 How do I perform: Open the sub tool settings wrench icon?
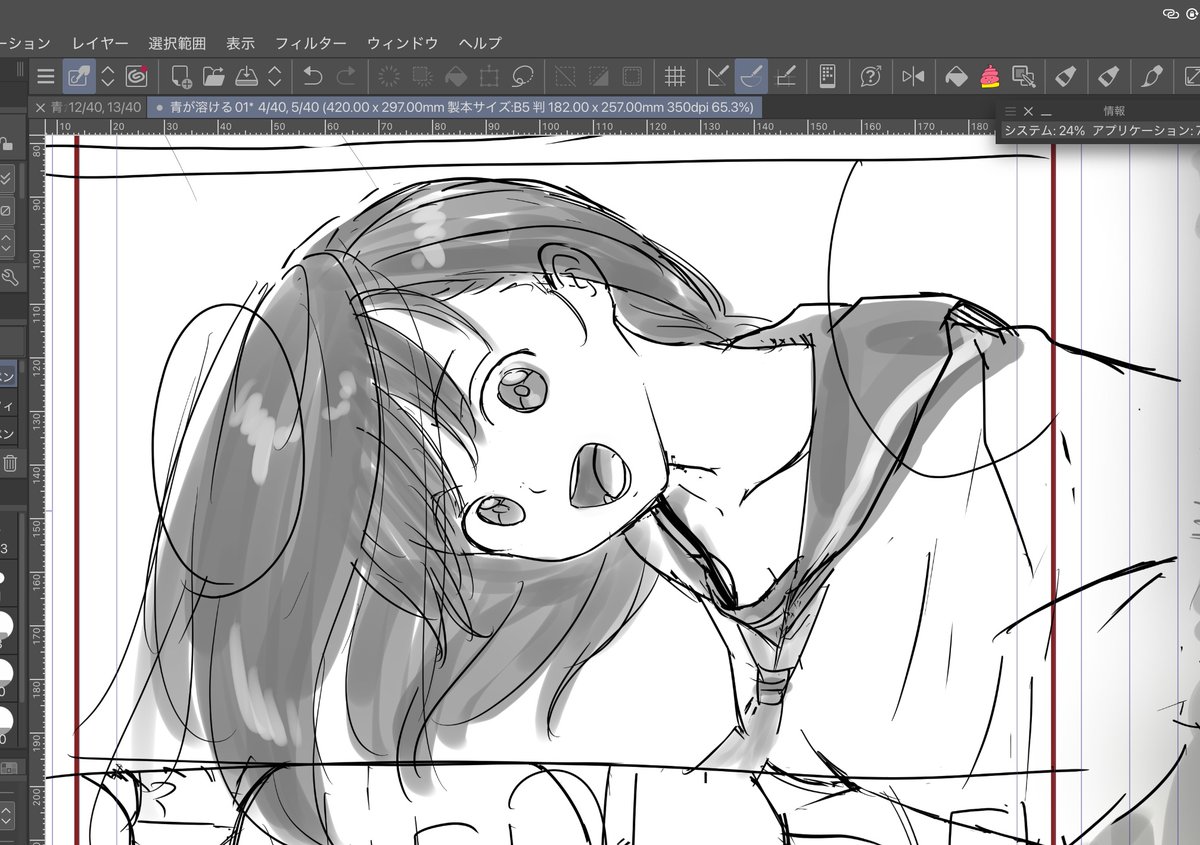tap(12, 279)
